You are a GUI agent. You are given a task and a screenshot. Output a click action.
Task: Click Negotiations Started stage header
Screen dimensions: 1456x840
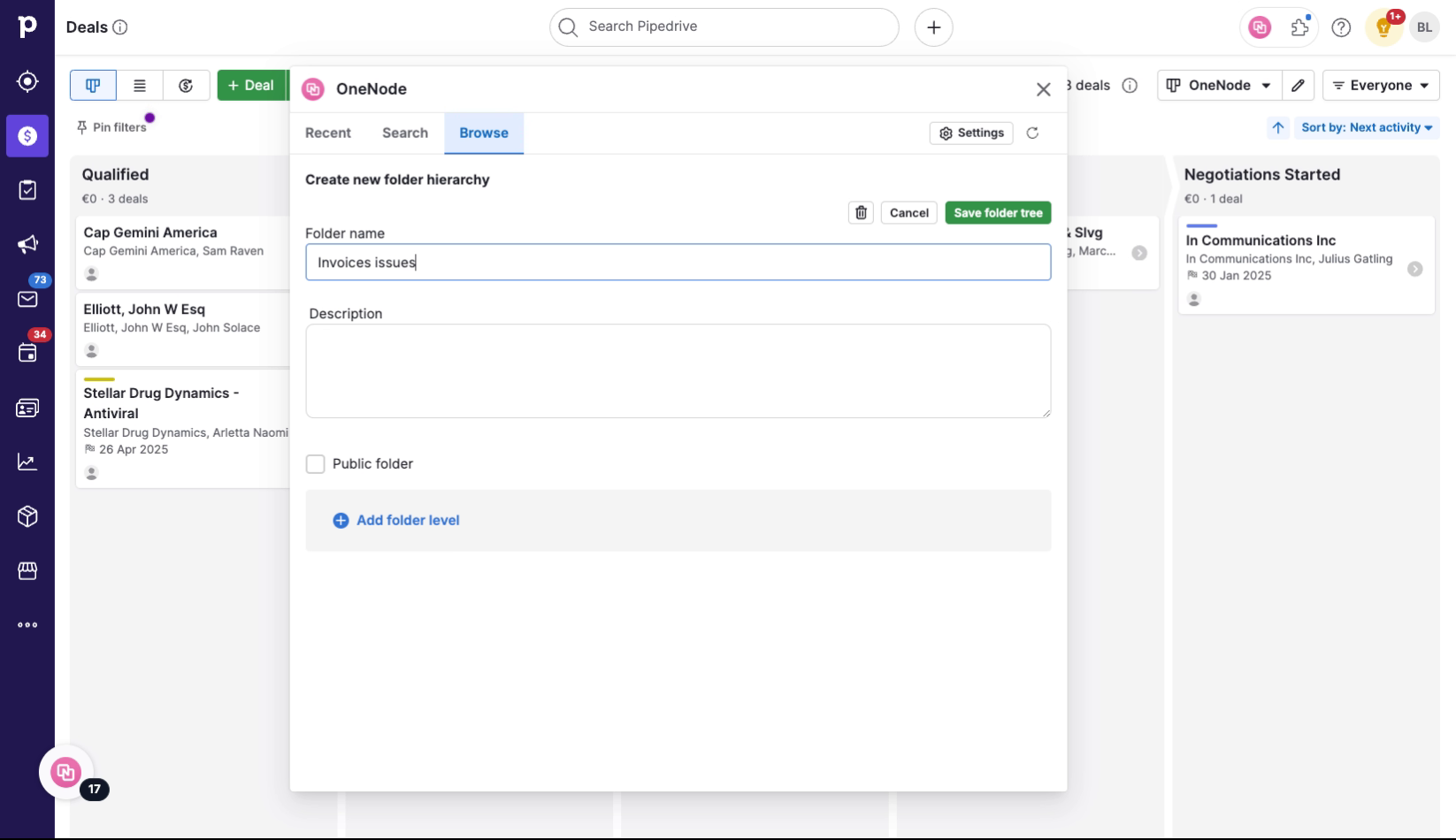click(x=1261, y=175)
